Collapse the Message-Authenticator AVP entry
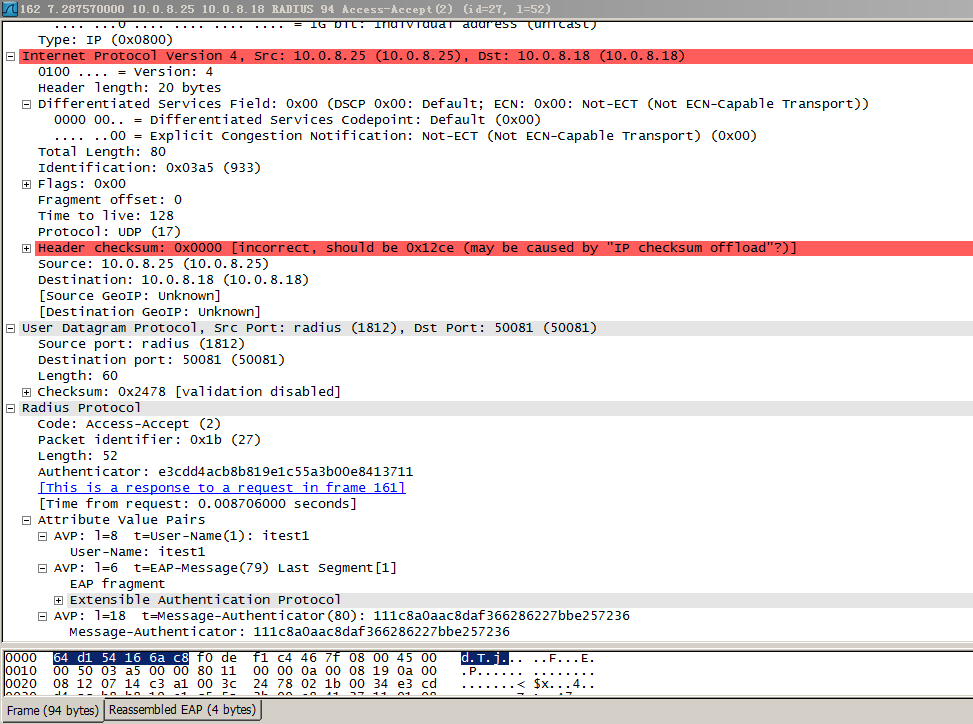973x724 pixels. pyautogui.click(x=42, y=615)
